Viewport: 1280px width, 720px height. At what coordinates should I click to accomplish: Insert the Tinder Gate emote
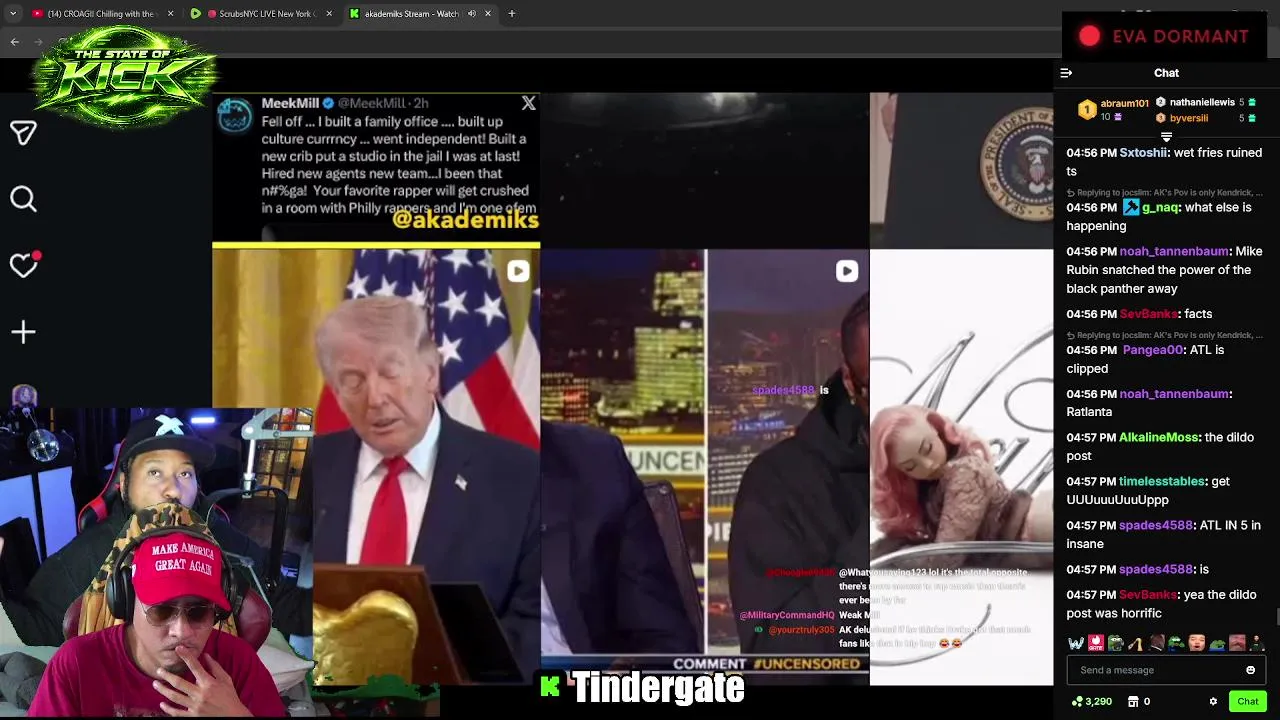pyautogui.click(x=1096, y=644)
